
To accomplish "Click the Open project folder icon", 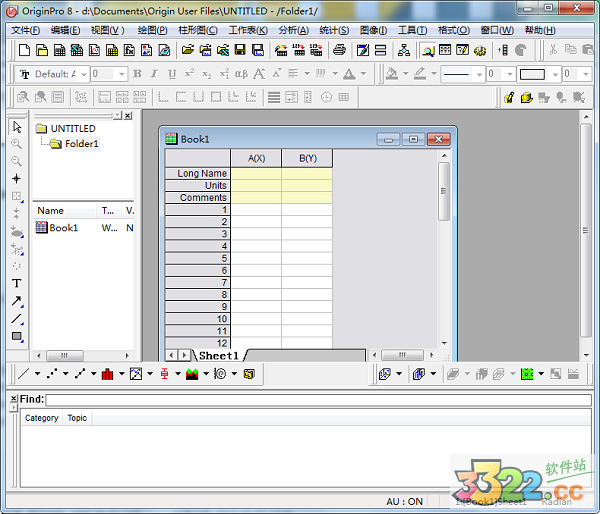I will click(188, 50).
